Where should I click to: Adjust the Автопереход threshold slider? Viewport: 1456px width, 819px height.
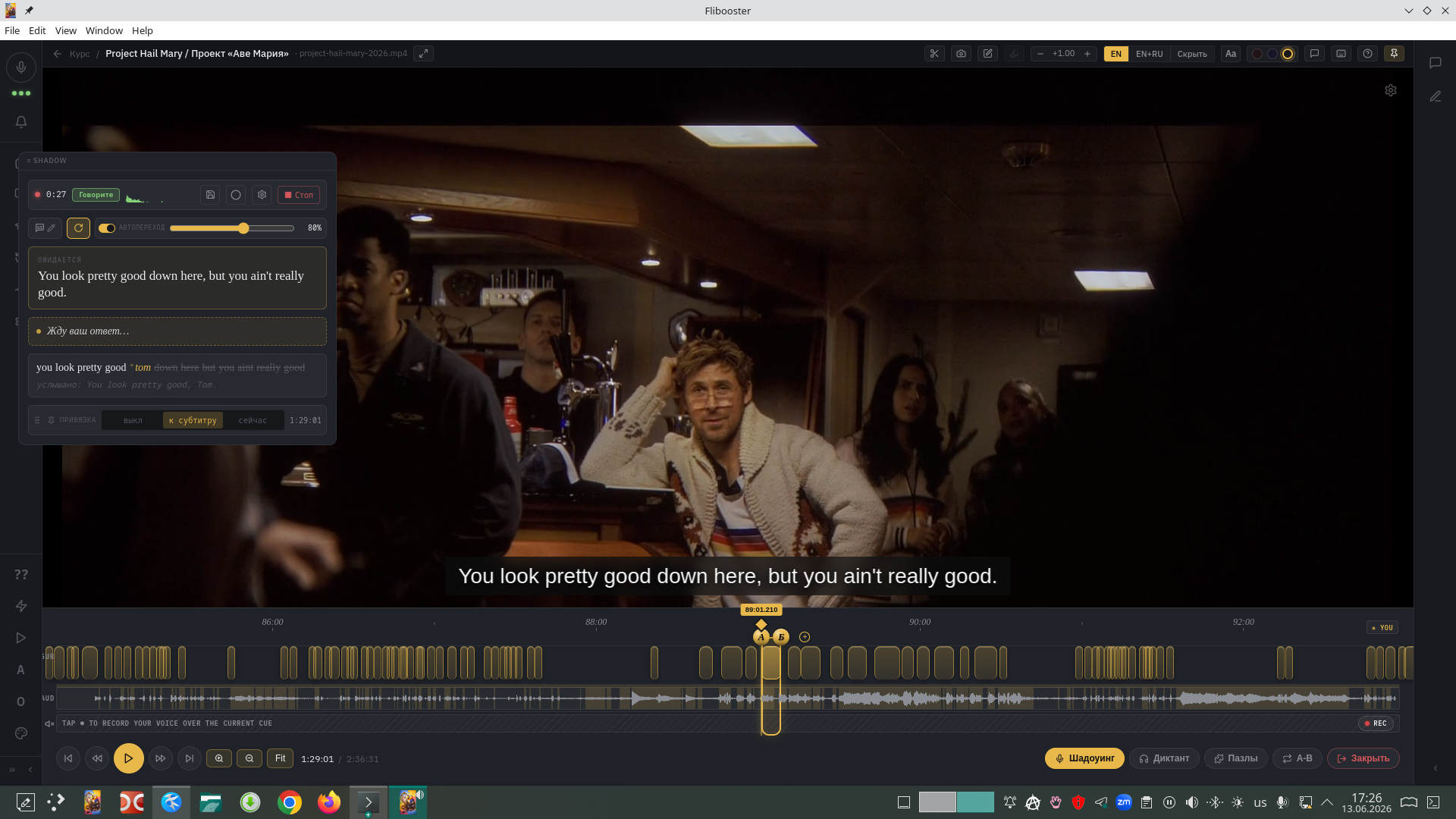[x=232, y=228]
